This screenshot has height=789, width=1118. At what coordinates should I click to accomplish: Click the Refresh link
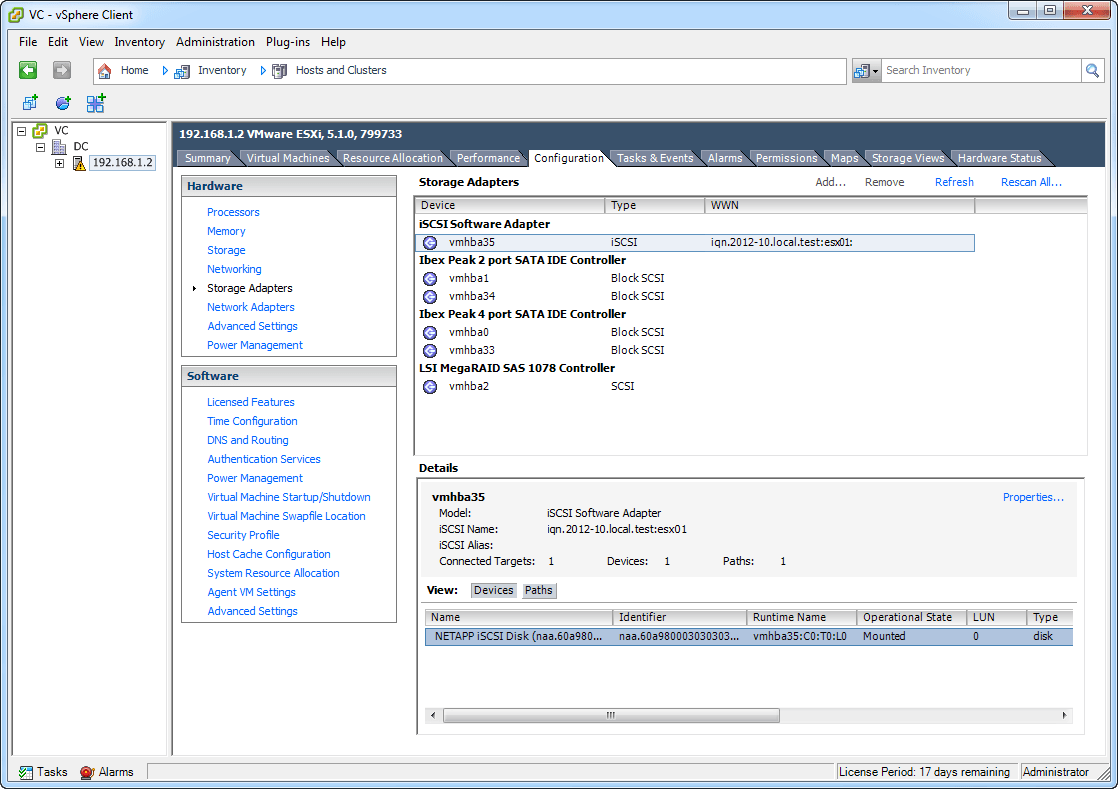click(x=954, y=182)
